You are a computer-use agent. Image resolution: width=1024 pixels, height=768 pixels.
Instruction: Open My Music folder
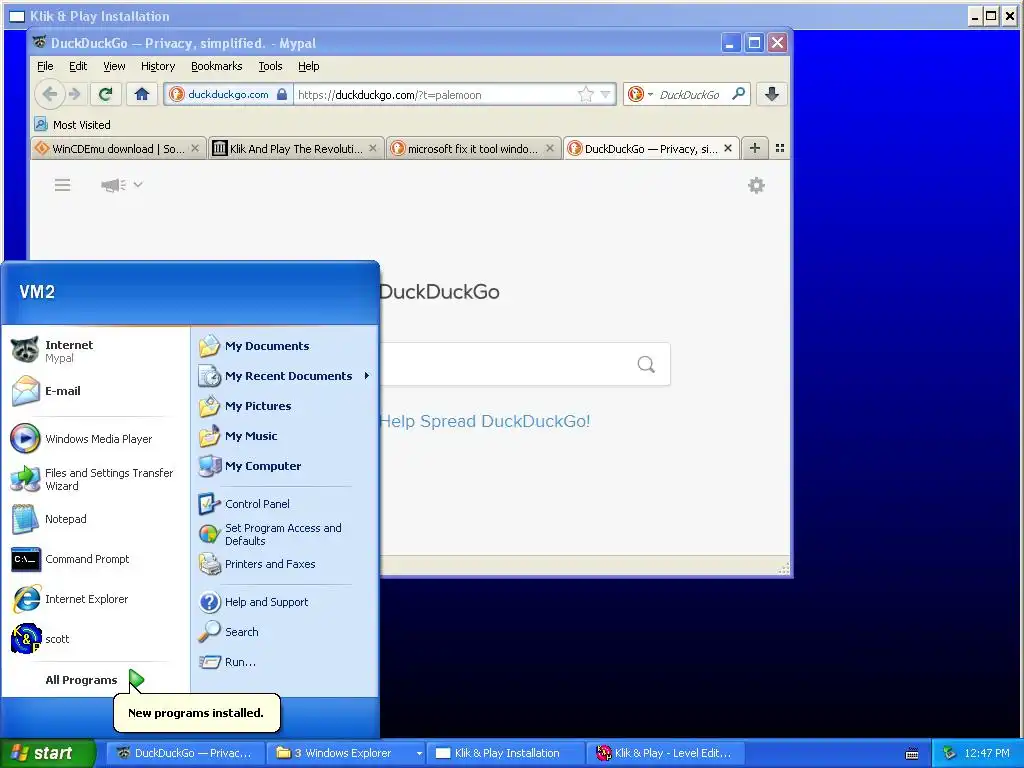pyautogui.click(x=285, y=436)
